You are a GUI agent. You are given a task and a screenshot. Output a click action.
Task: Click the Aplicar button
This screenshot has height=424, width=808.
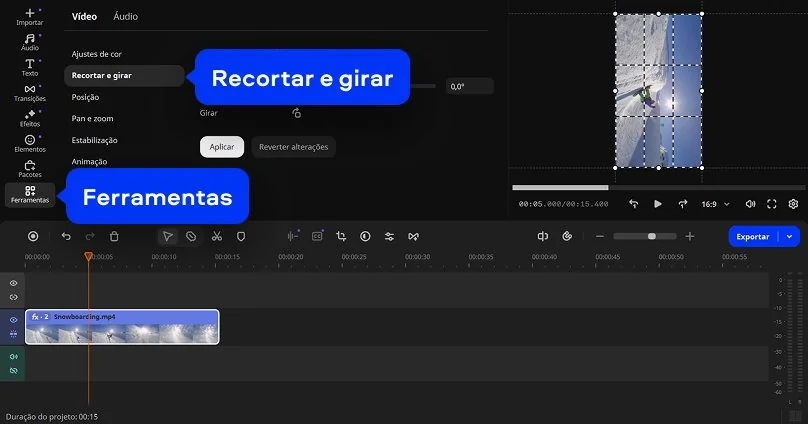click(222, 147)
